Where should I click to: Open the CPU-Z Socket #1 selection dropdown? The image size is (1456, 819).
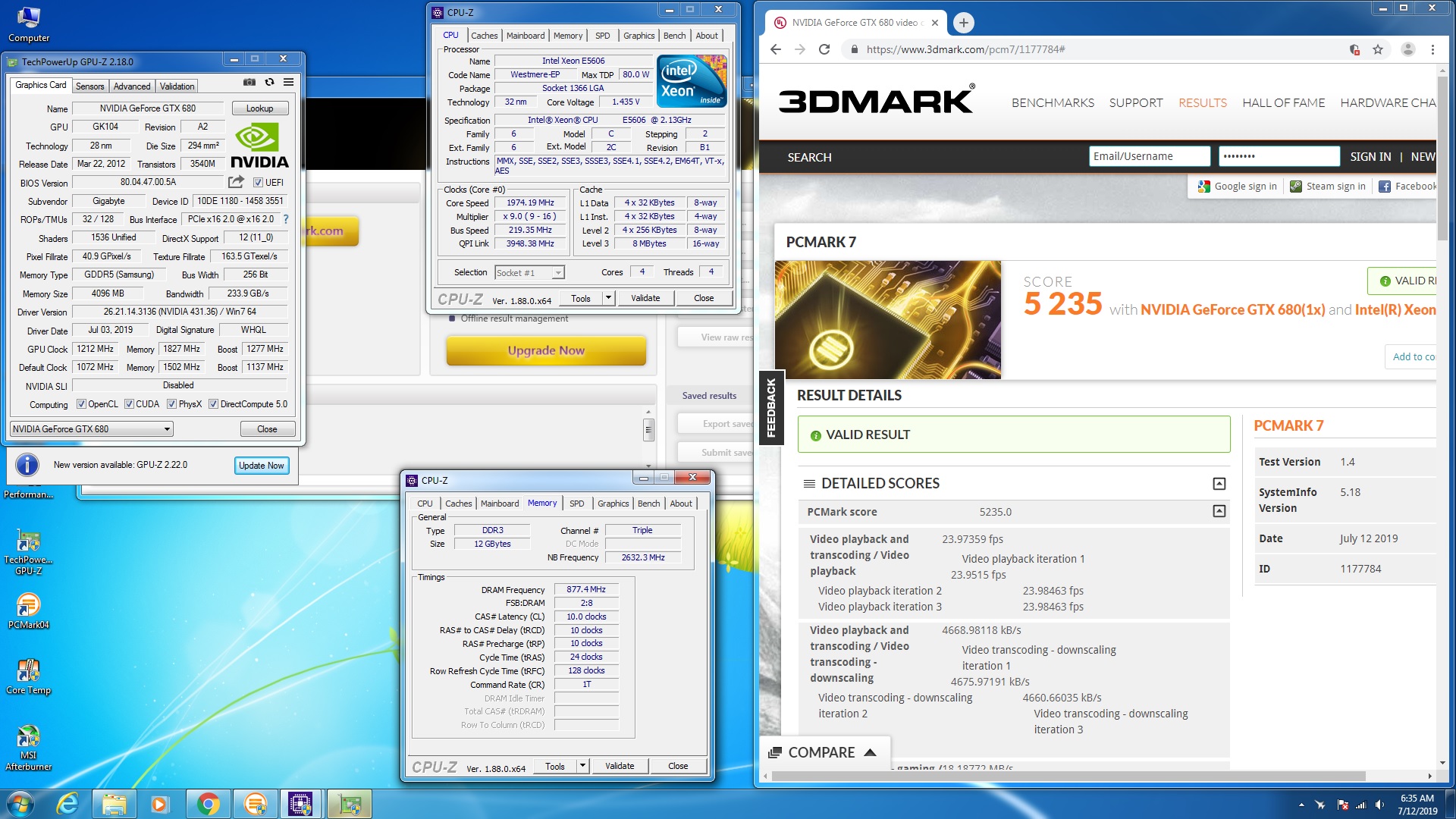[529, 273]
